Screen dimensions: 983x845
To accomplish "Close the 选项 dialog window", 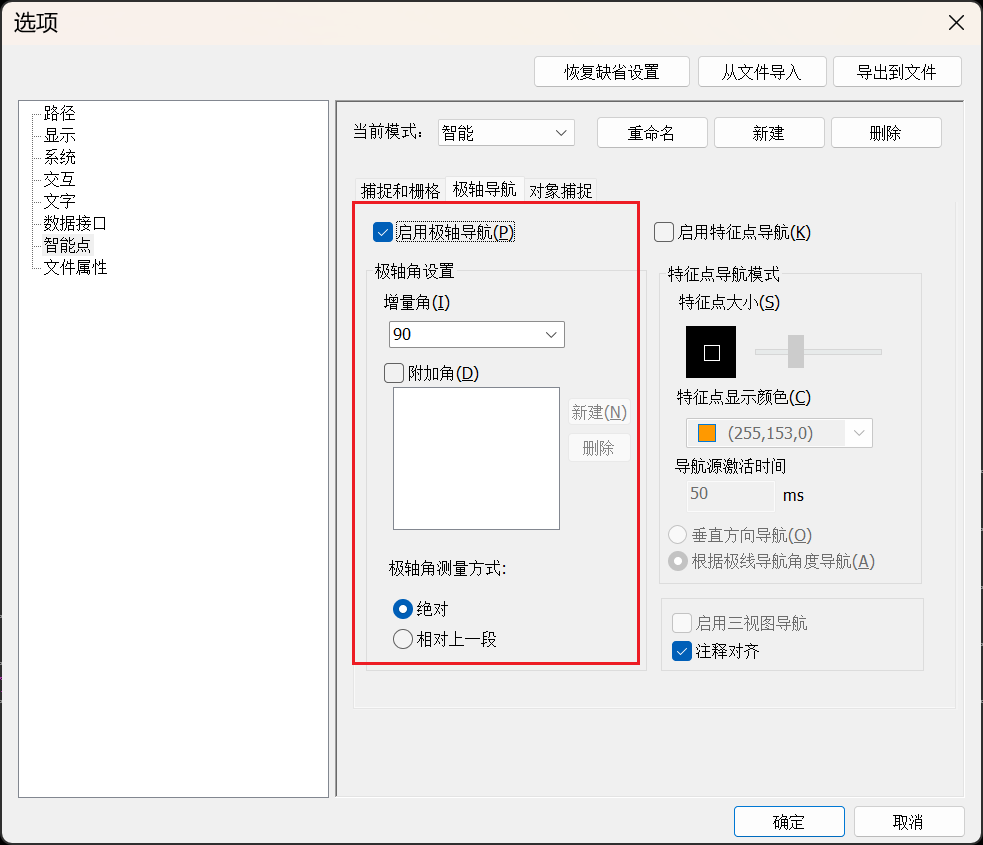I will [x=956, y=23].
